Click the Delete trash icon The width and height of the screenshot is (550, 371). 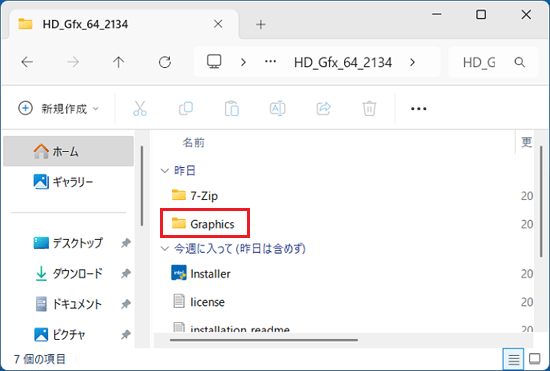369,108
